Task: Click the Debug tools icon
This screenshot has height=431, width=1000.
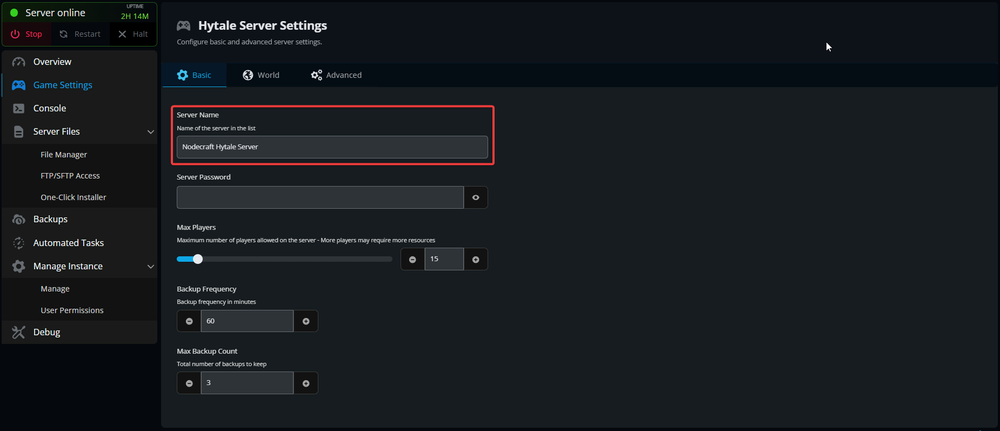Action: click(18, 332)
